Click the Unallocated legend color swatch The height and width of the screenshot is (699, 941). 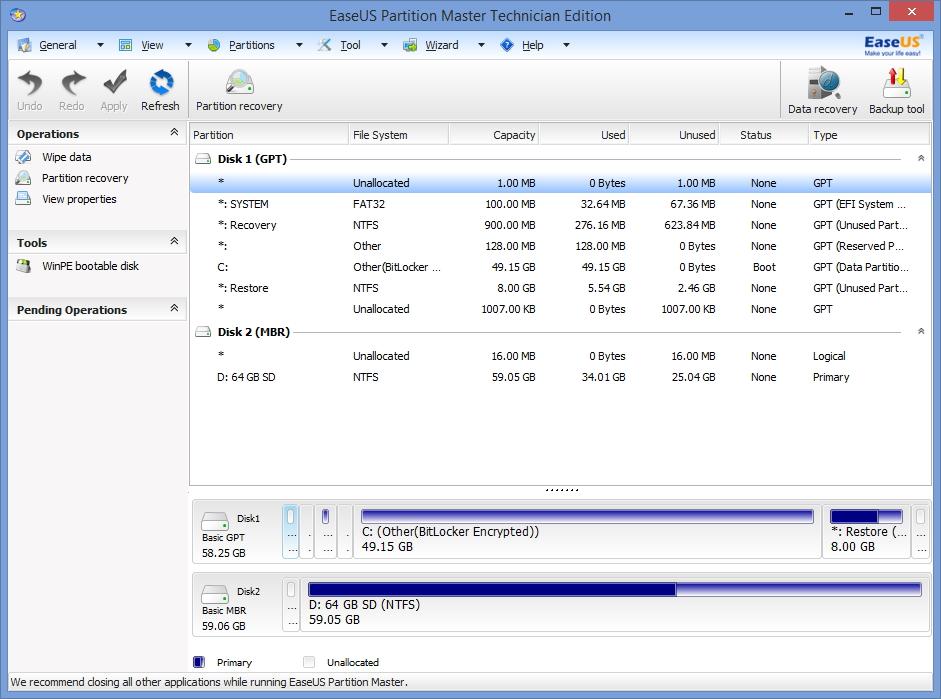(x=309, y=662)
